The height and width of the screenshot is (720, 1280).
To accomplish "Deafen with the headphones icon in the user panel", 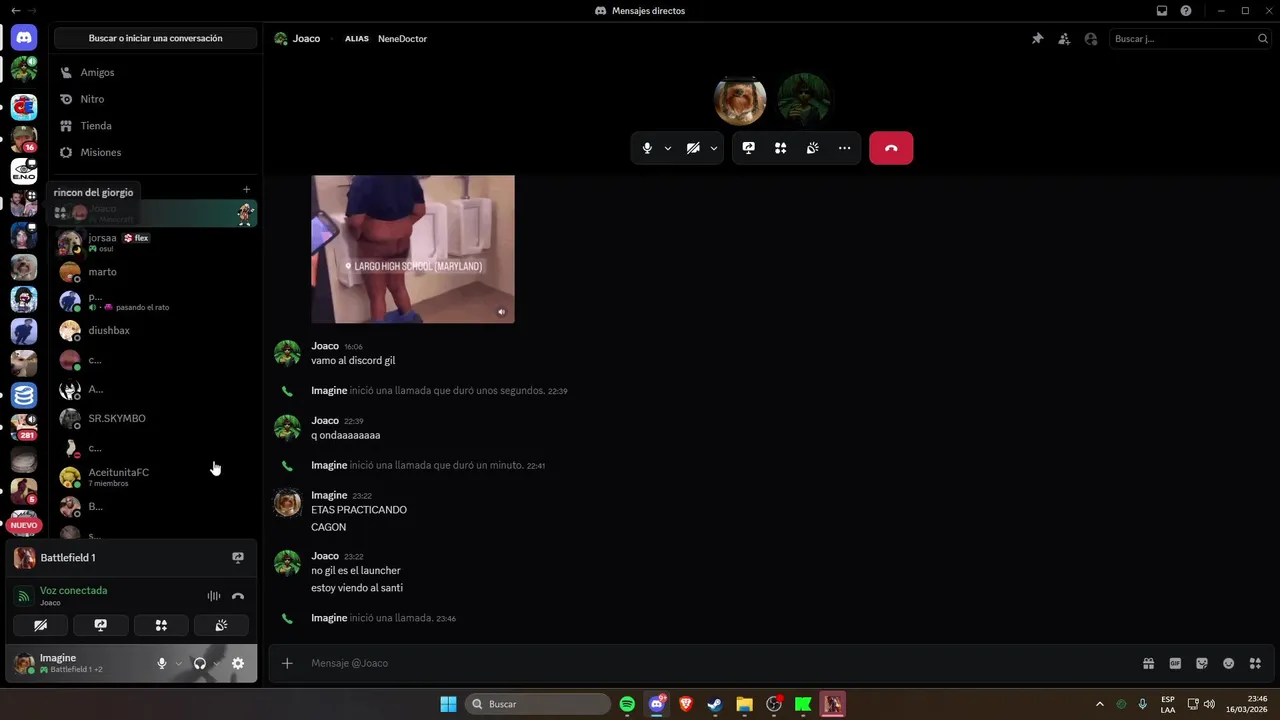I will click(200, 663).
